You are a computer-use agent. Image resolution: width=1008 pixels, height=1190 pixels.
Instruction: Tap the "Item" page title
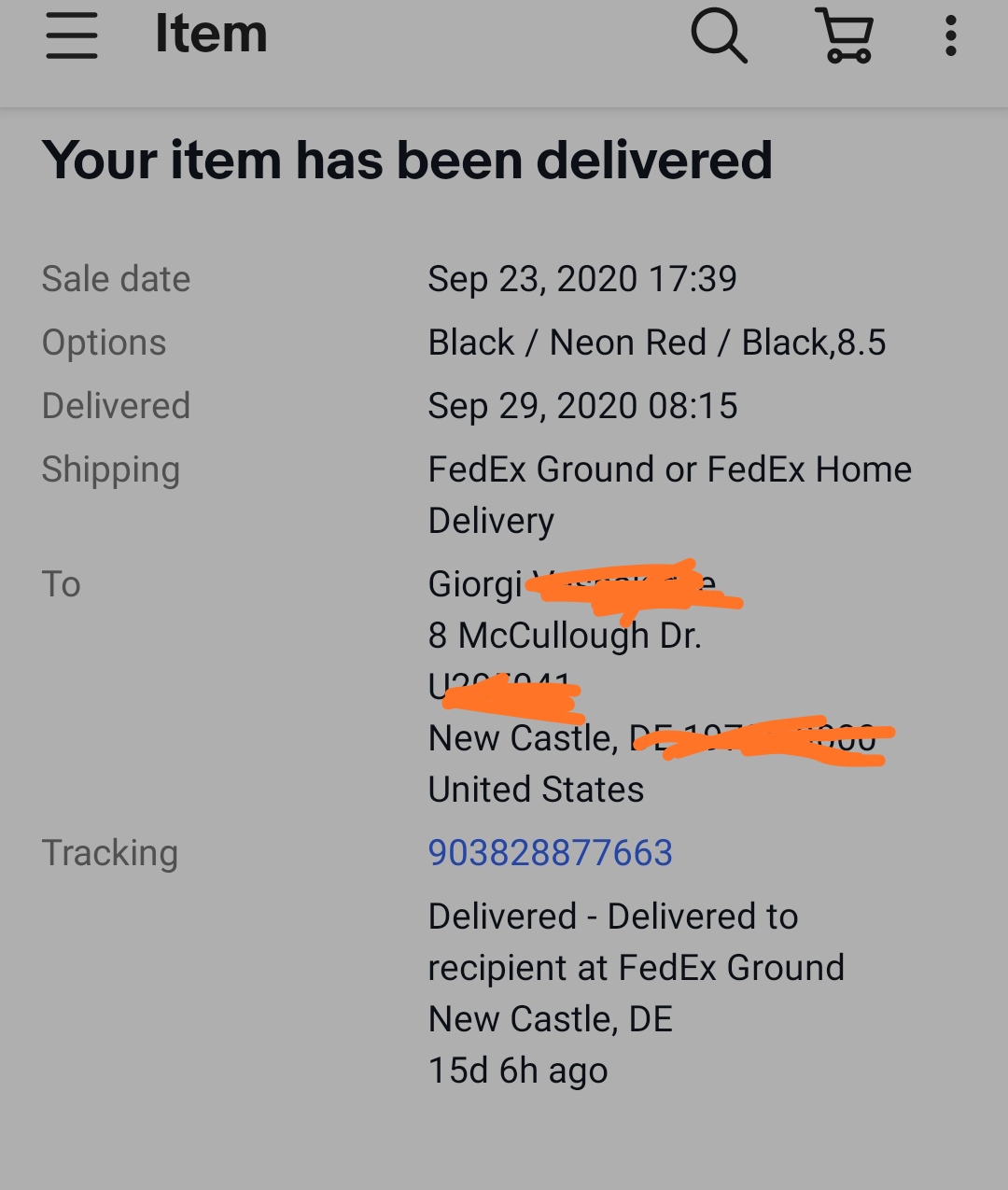click(x=211, y=35)
